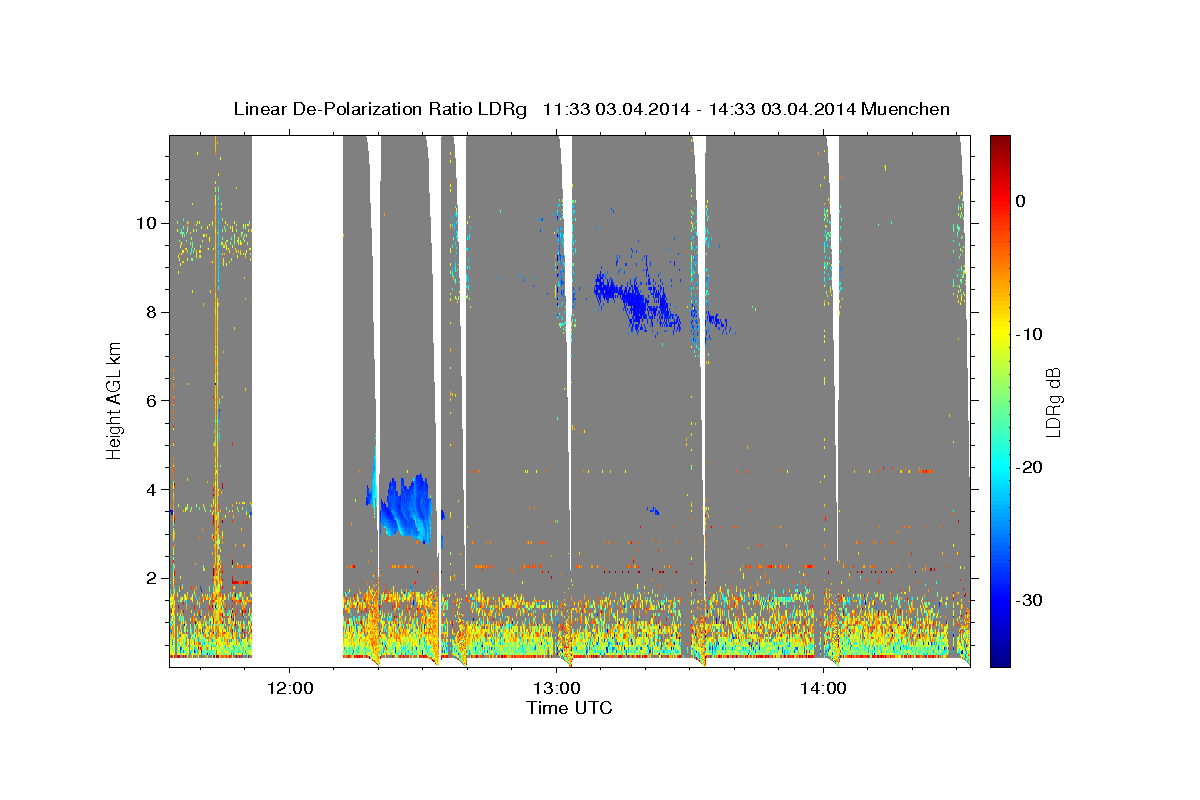Click the '13:00' time tick label
This screenshot has width=1200, height=800.
click(x=557, y=688)
